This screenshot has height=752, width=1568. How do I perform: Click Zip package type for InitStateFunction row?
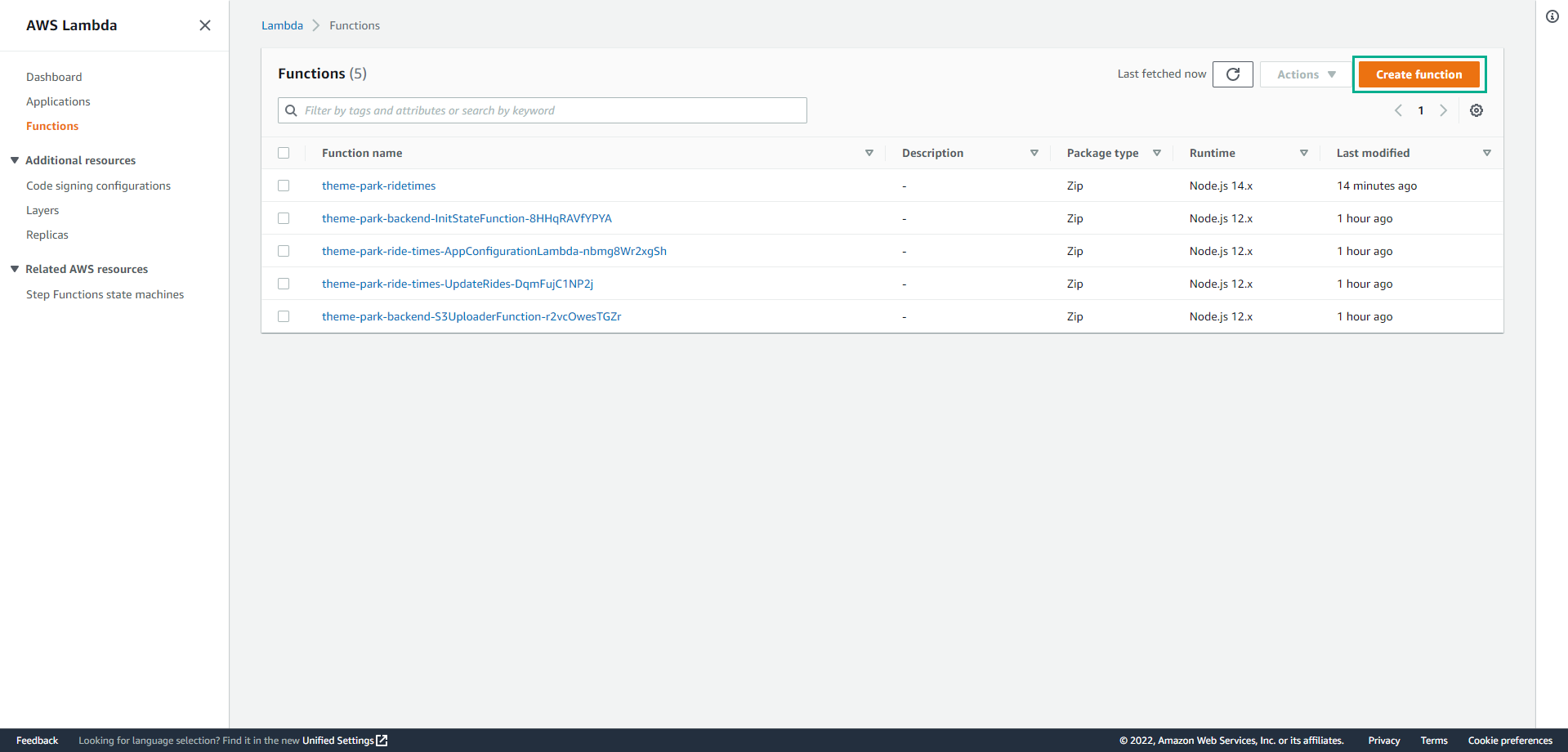click(x=1075, y=218)
